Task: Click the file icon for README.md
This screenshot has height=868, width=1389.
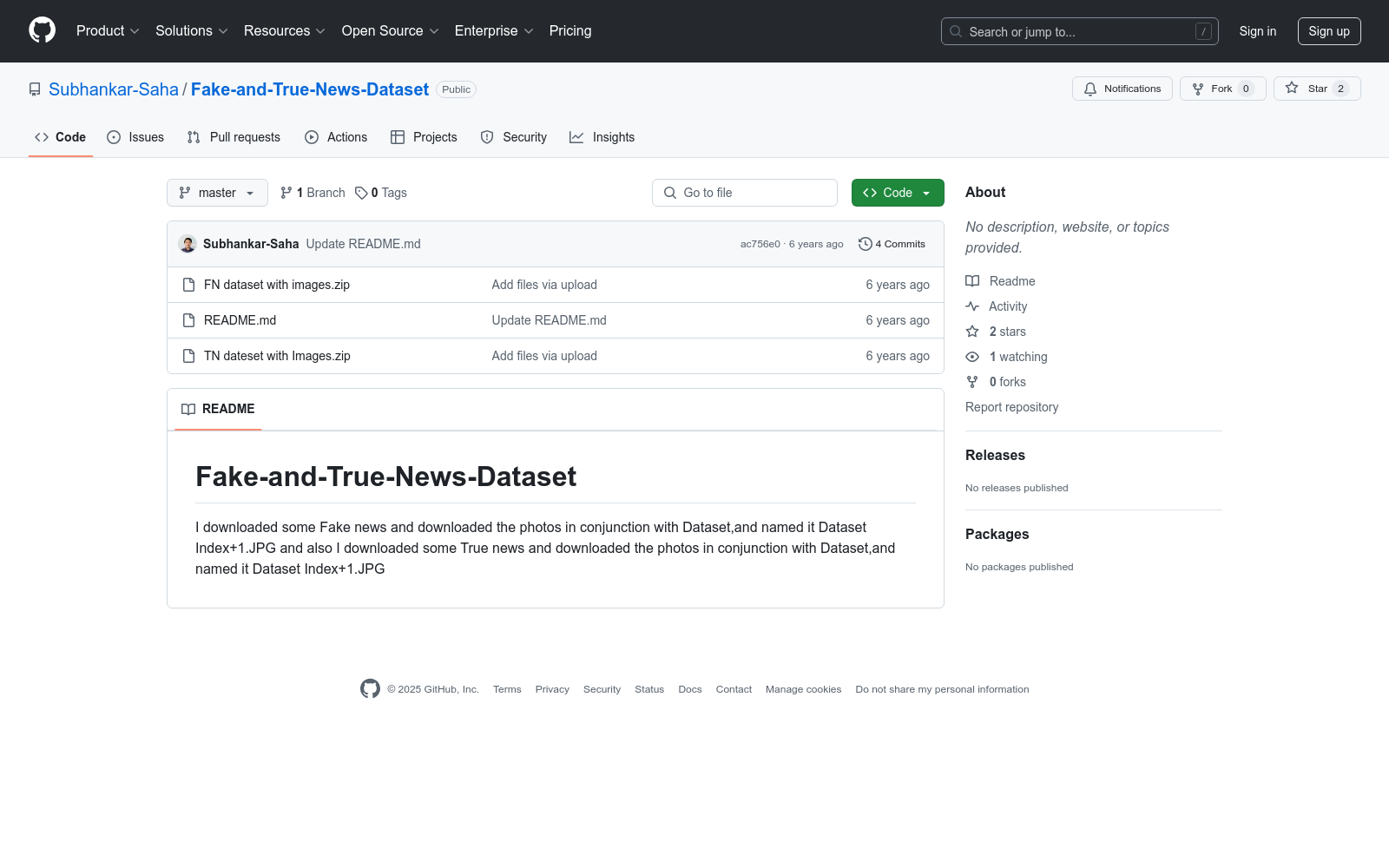Action: coord(188,320)
